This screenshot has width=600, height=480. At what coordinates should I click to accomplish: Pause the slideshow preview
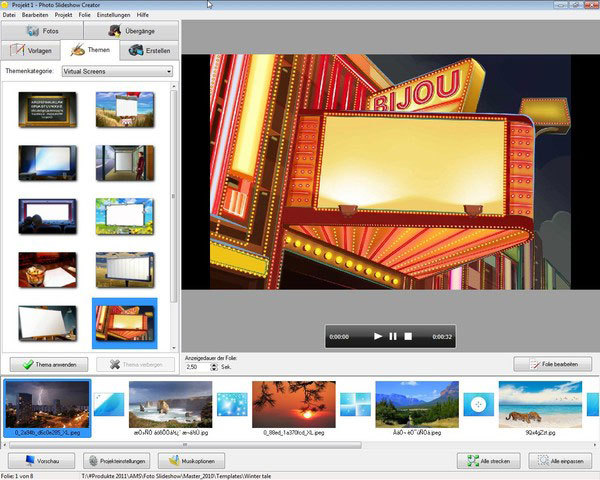pos(393,336)
